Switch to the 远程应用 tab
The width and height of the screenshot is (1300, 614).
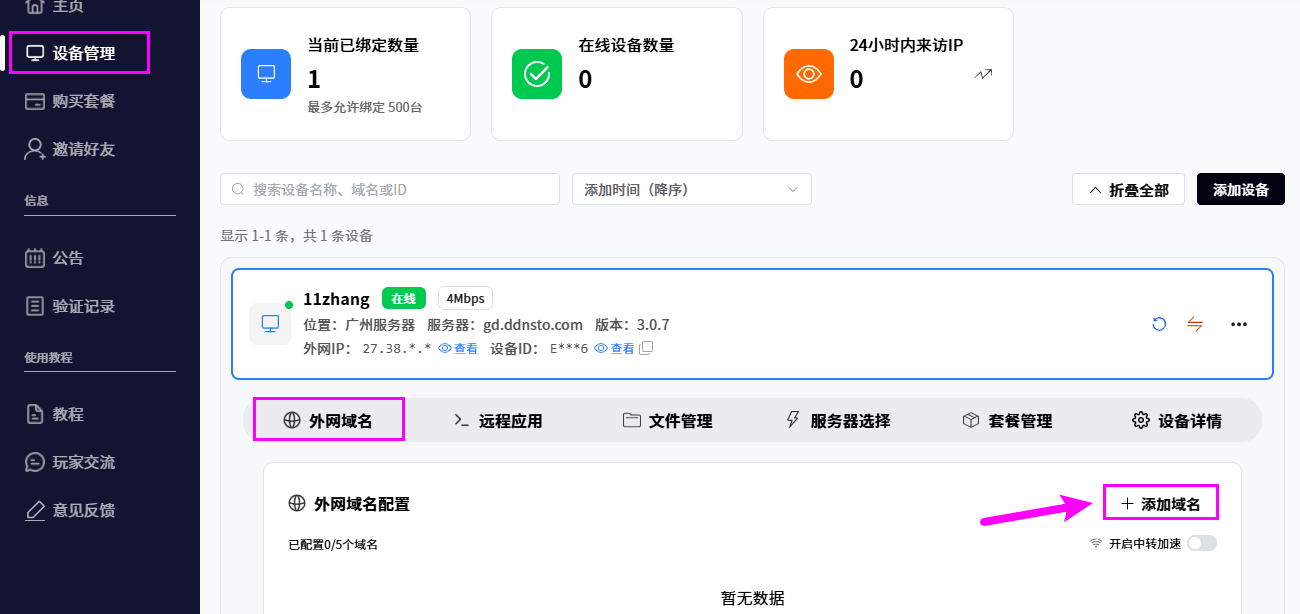[x=498, y=421]
